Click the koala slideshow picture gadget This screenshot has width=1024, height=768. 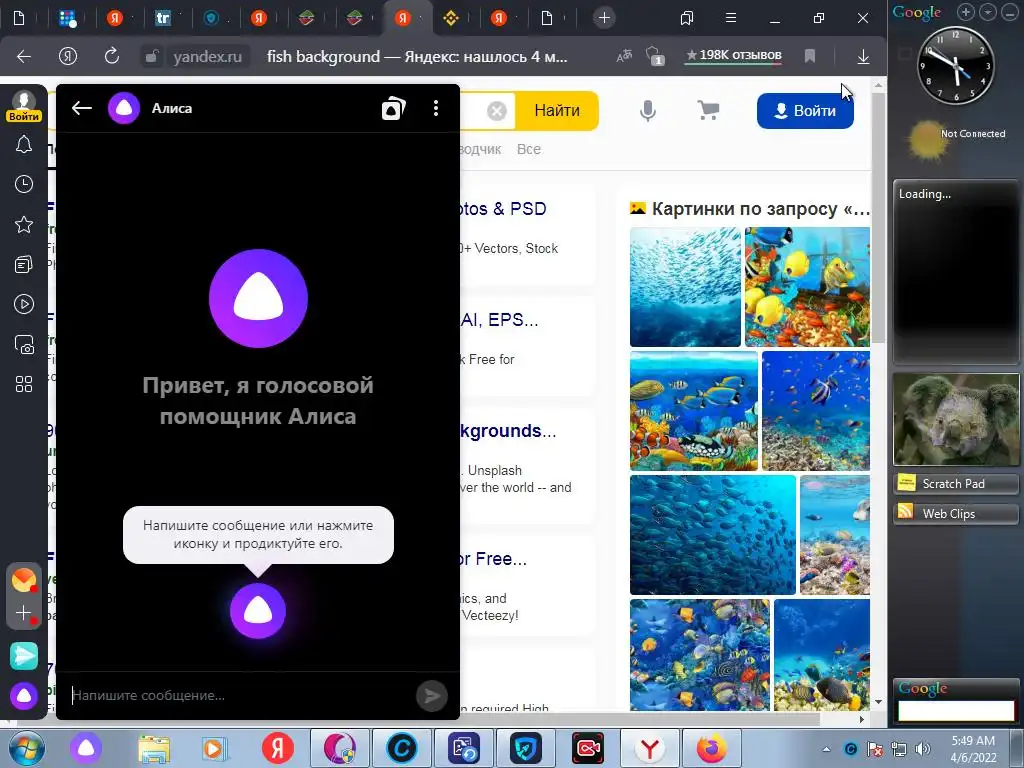(x=956, y=419)
